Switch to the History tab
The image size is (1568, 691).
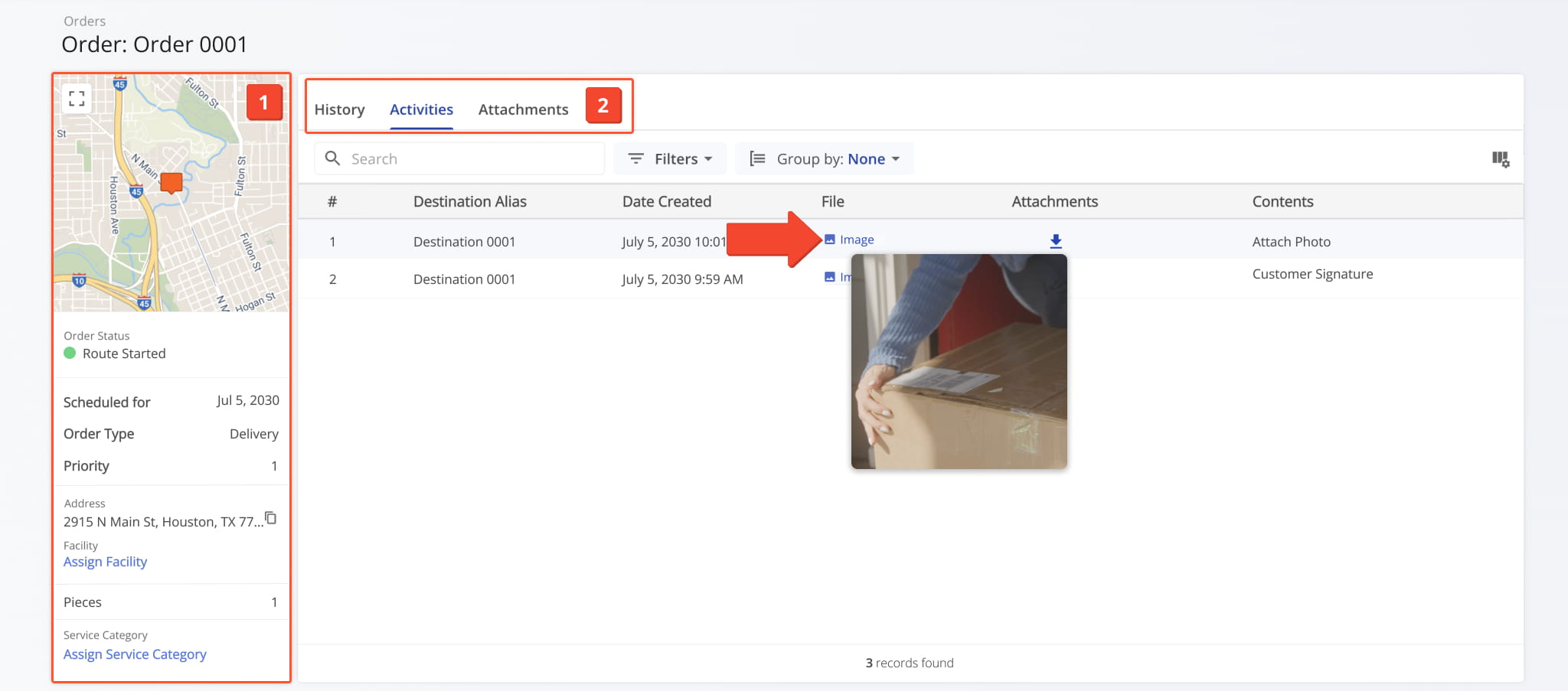[x=339, y=109]
